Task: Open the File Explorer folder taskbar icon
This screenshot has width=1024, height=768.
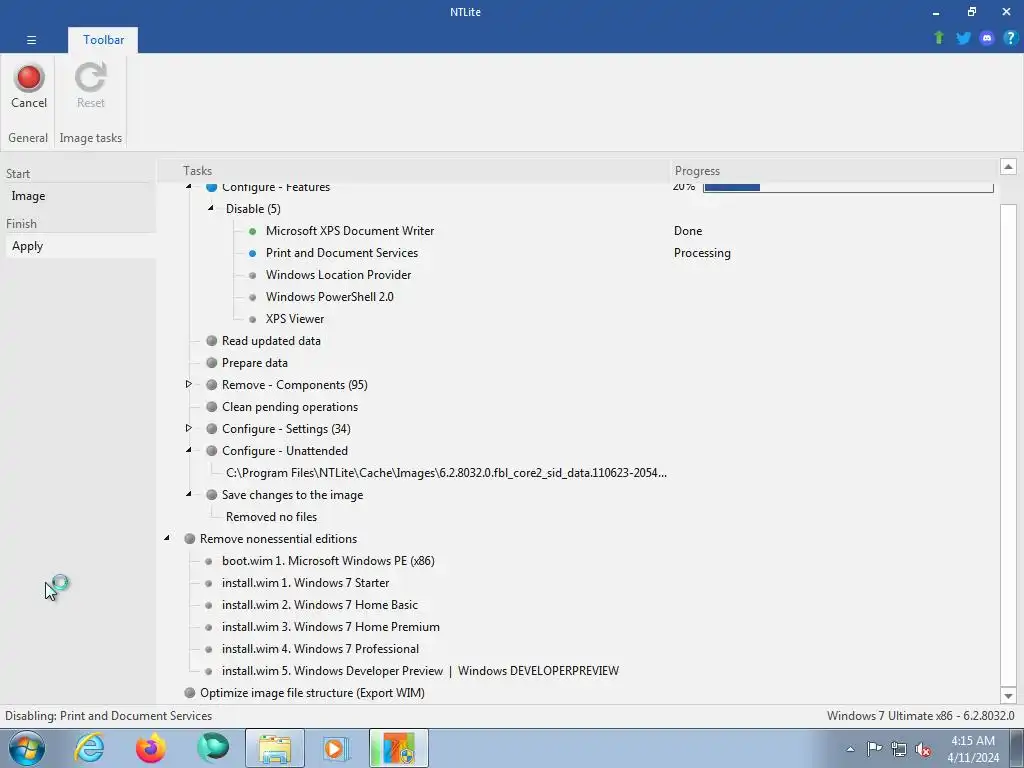Action: click(275, 748)
